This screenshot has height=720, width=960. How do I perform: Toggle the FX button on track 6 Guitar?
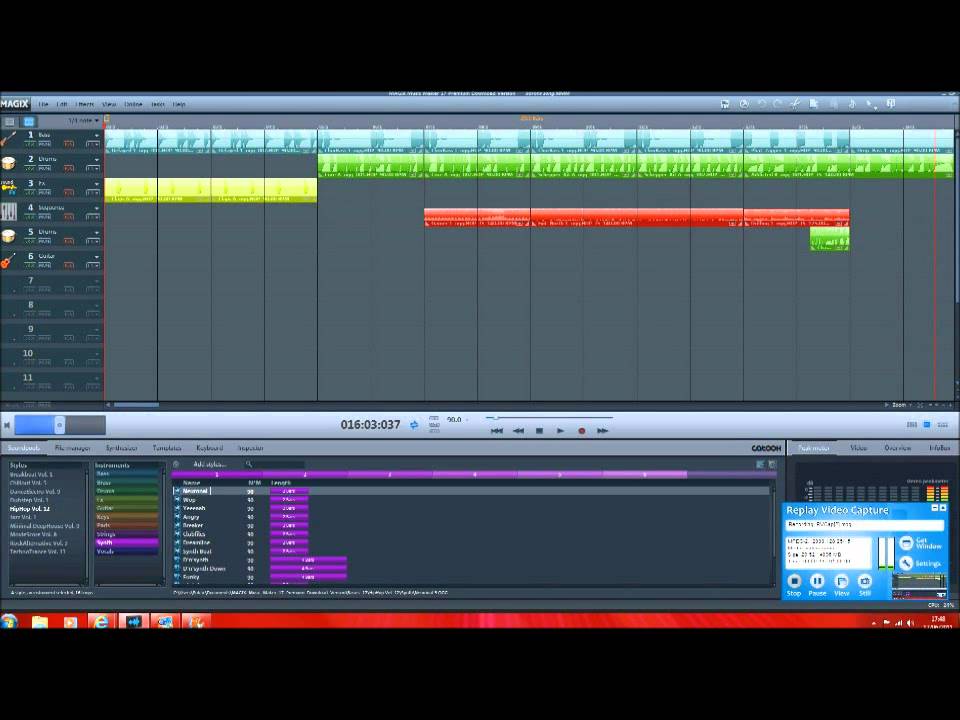pos(69,266)
